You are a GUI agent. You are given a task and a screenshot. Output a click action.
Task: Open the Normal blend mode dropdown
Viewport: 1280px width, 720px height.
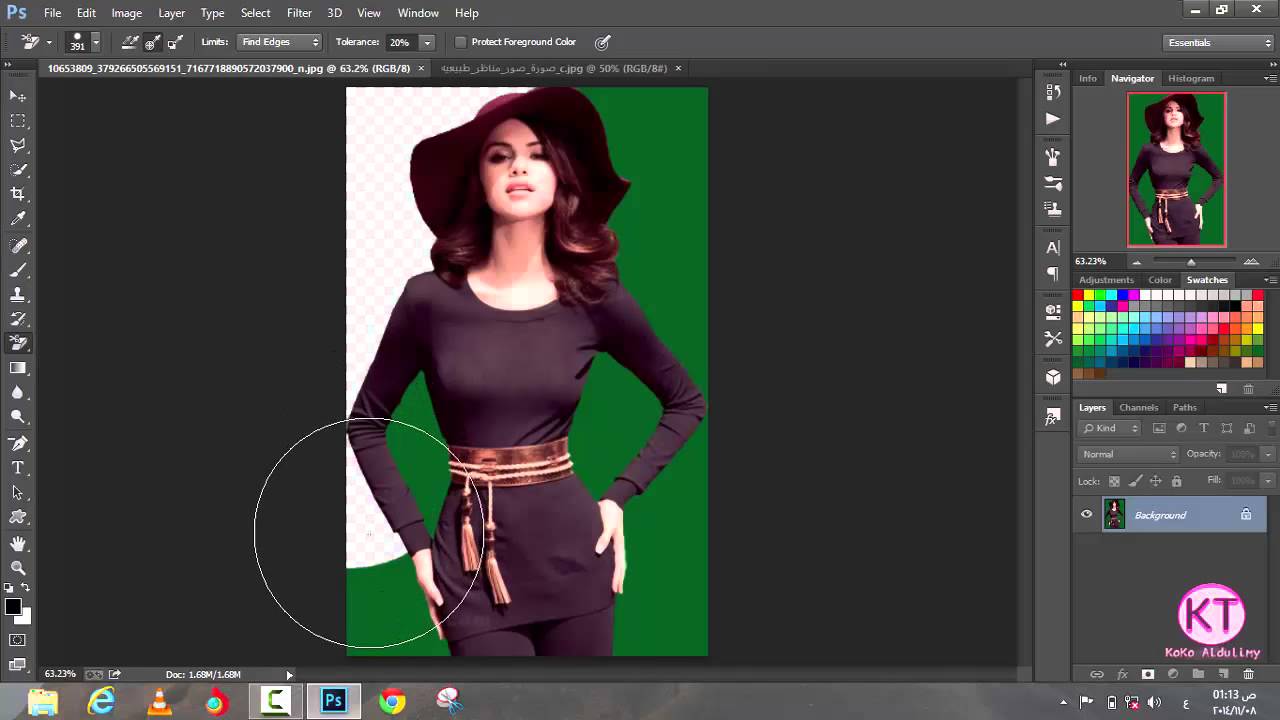point(1129,454)
